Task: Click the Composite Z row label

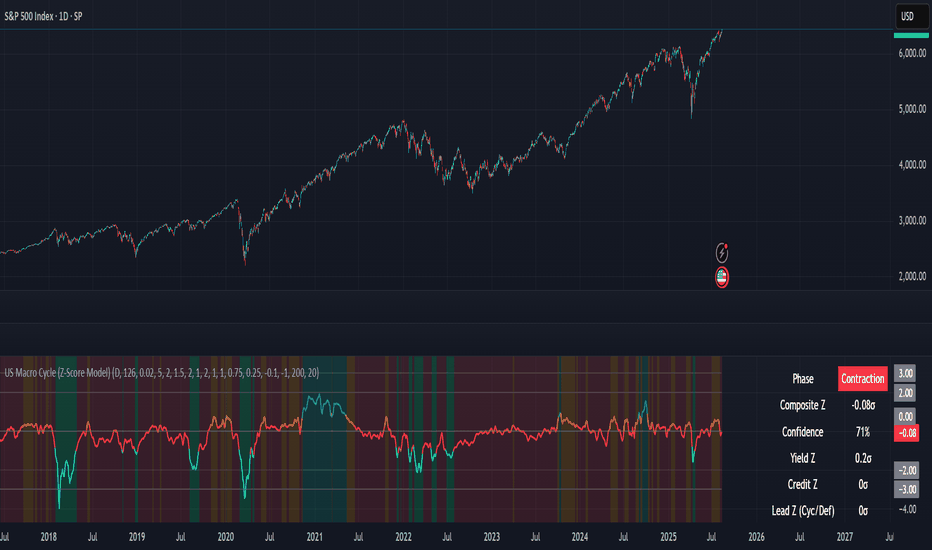Action: point(802,405)
